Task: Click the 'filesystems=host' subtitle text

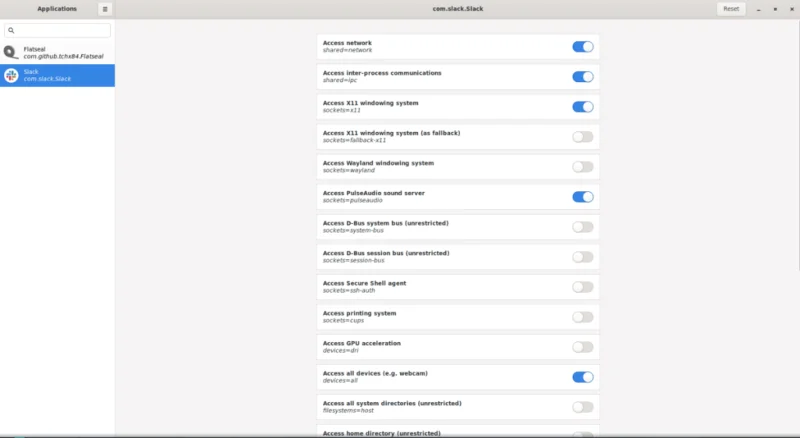Action: 348,411
